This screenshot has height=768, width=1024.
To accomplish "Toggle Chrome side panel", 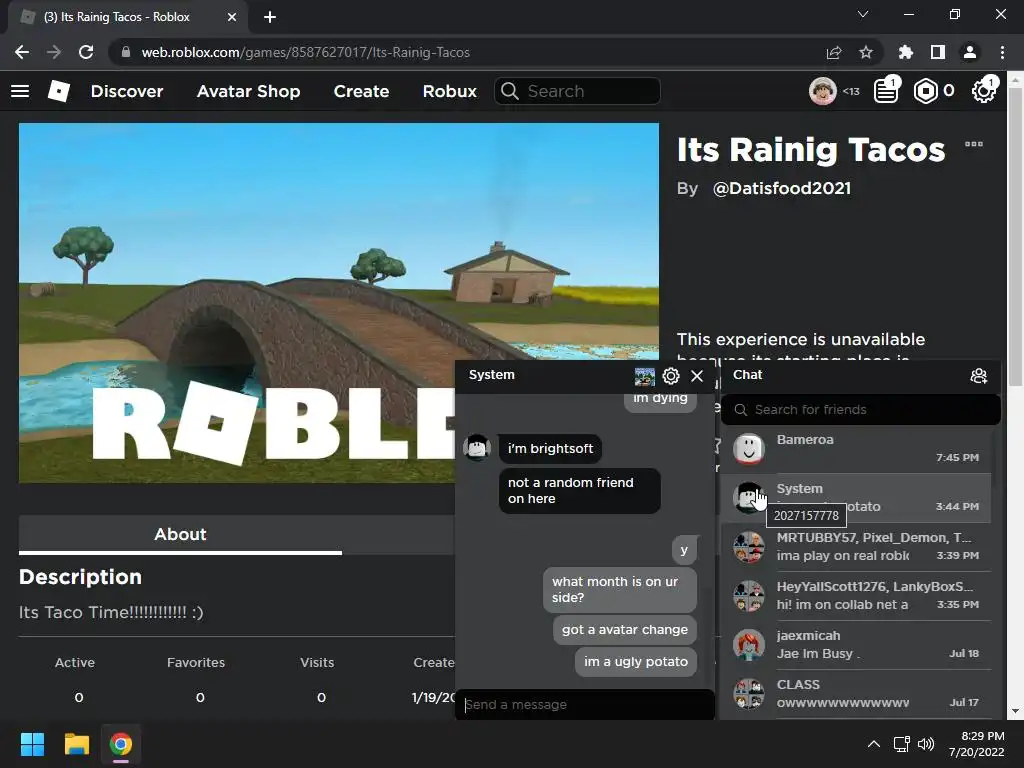I will click(938, 52).
